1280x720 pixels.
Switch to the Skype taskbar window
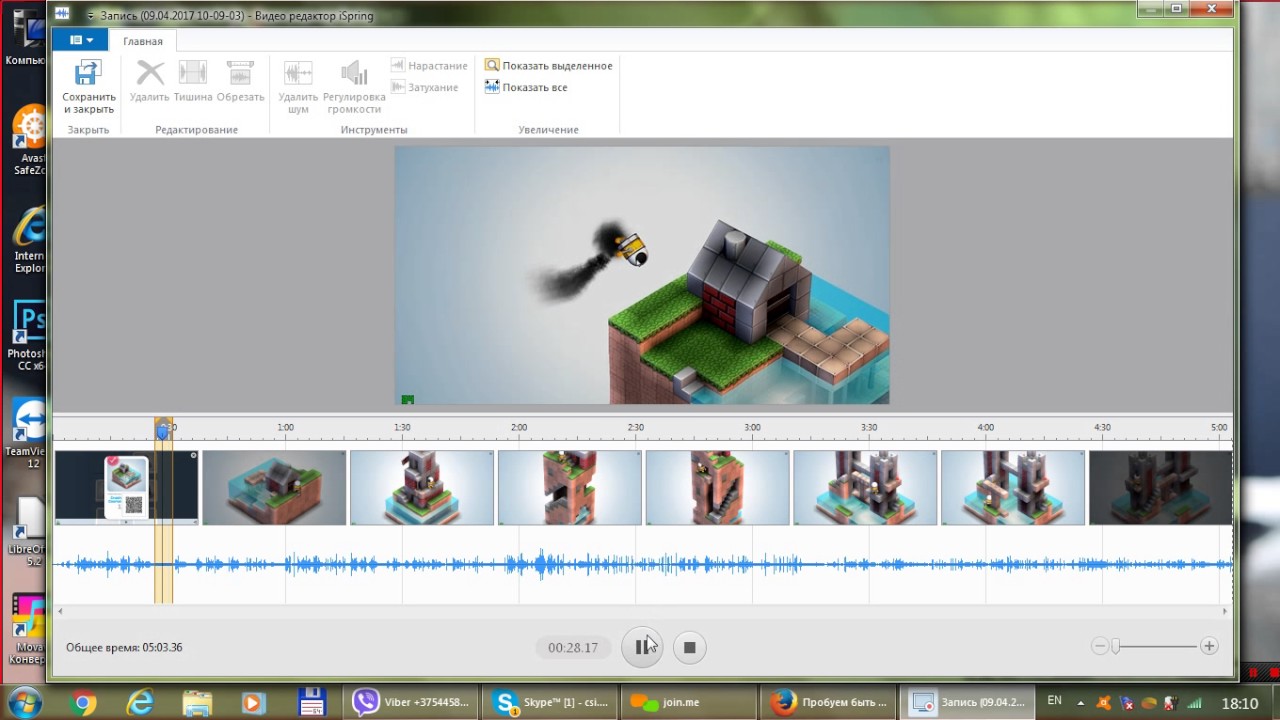pyautogui.click(x=550, y=702)
